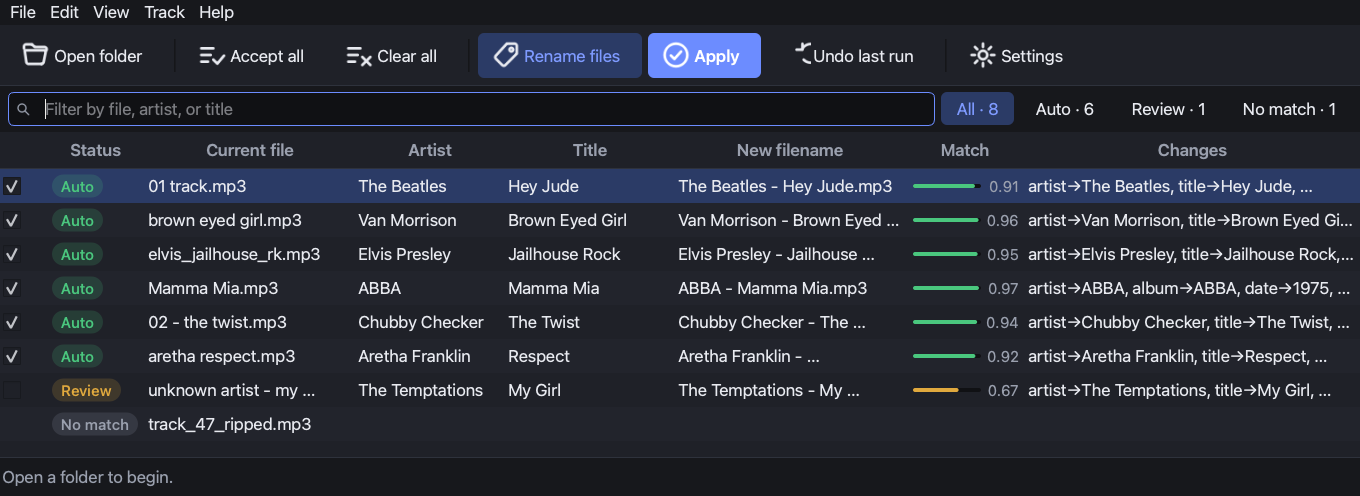Image resolution: width=1360 pixels, height=496 pixels.
Task: Click the Undo last run label
Action: [863, 56]
